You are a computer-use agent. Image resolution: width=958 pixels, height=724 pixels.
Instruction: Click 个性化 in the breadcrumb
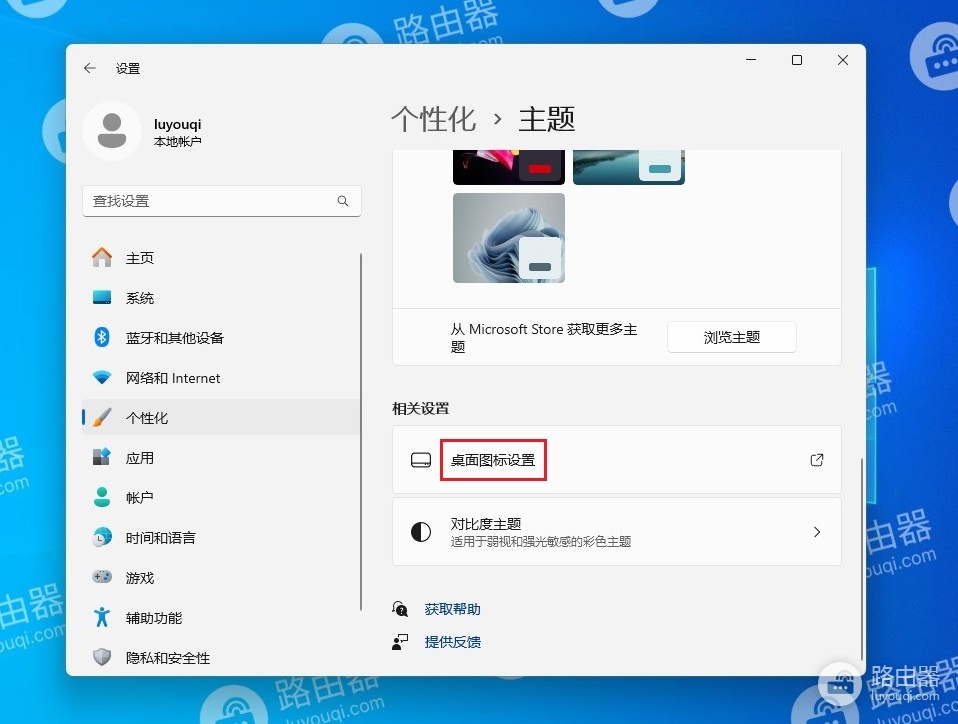click(433, 119)
